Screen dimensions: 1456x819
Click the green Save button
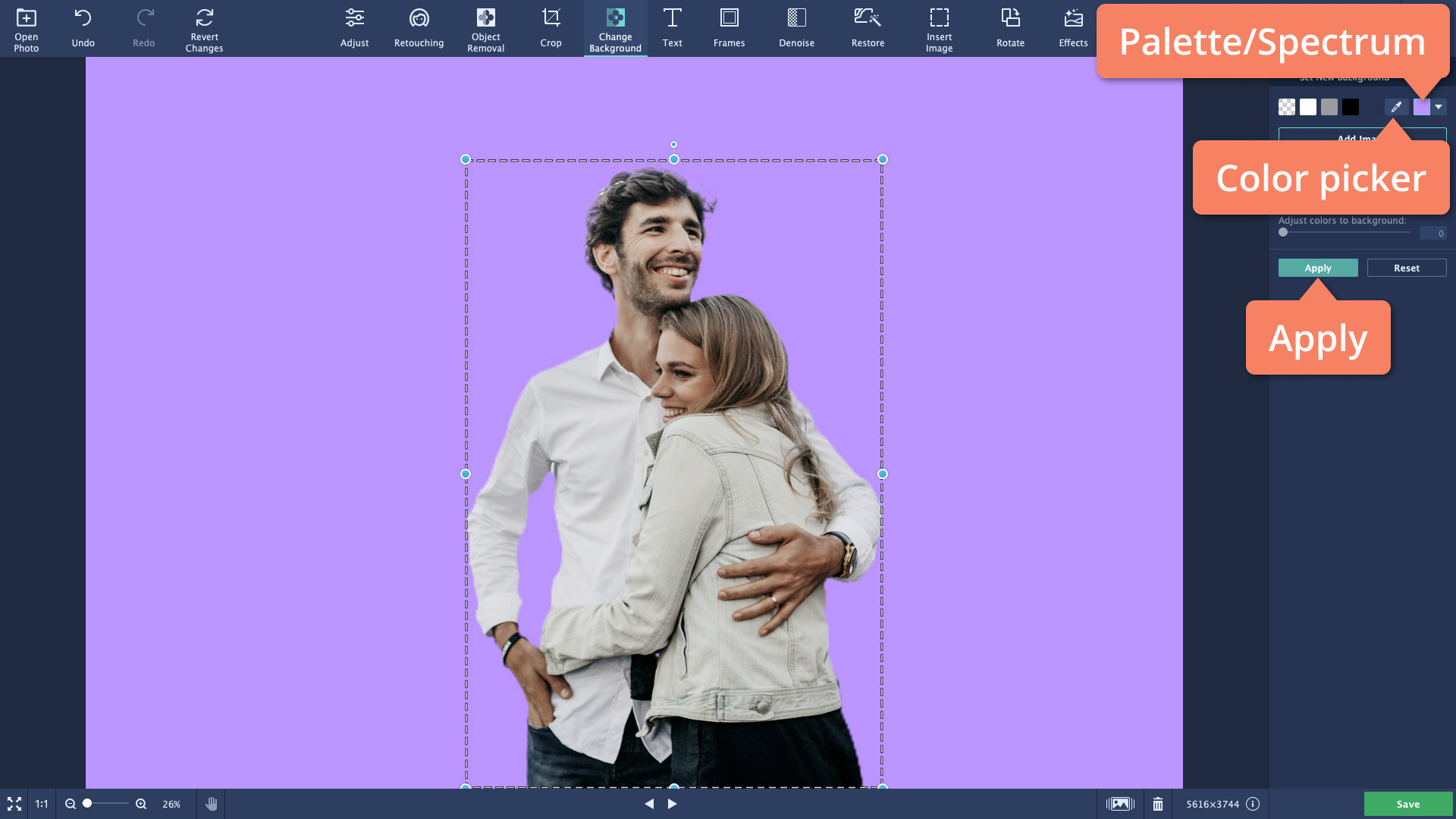coord(1407,804)
